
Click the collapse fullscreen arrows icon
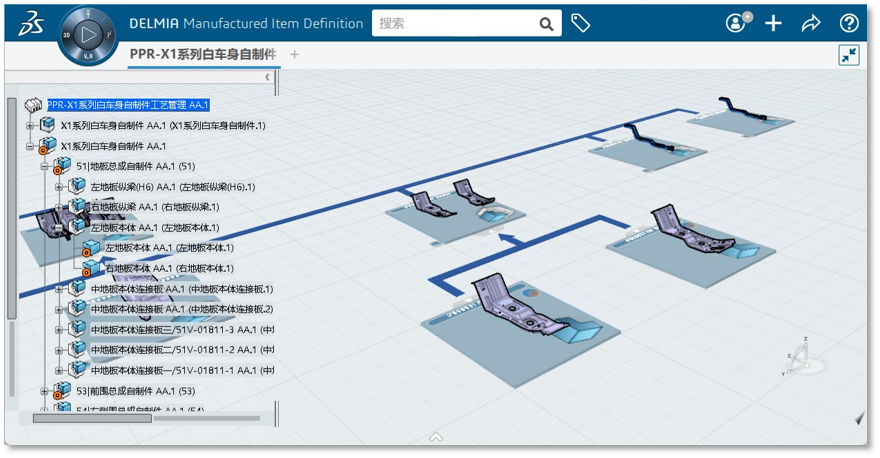849,55
